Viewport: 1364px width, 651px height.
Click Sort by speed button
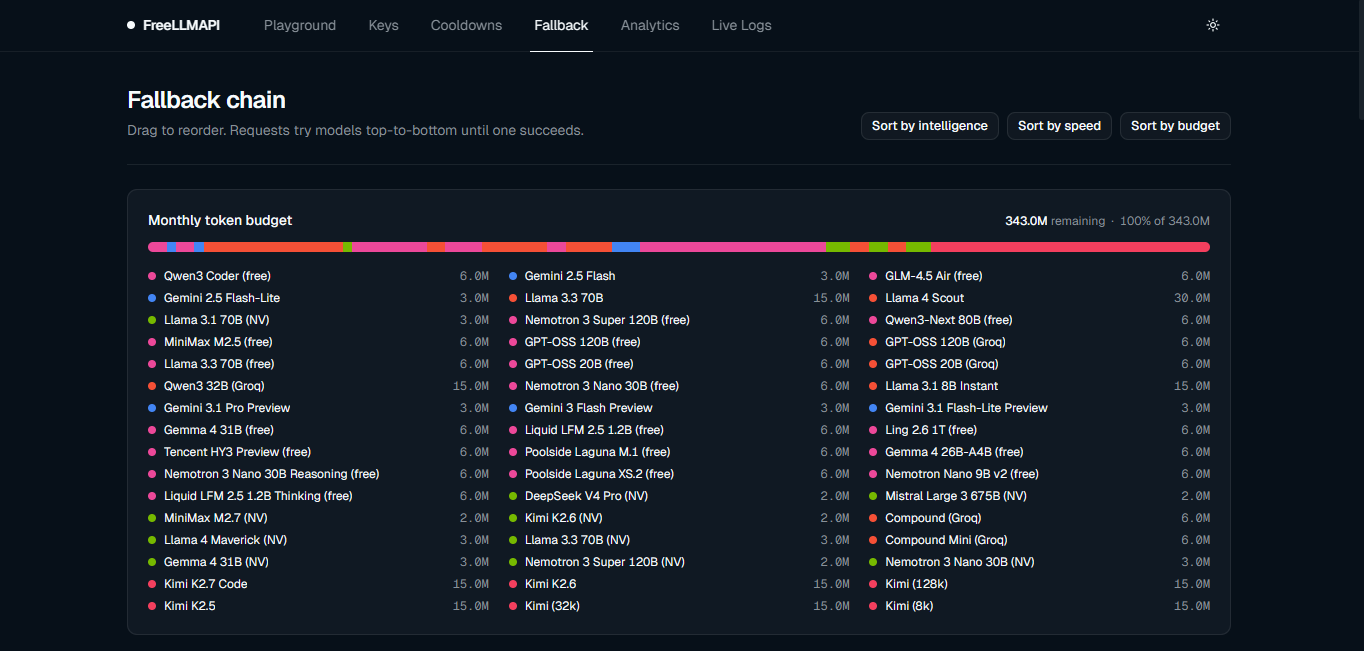(x=1059, y=126)
